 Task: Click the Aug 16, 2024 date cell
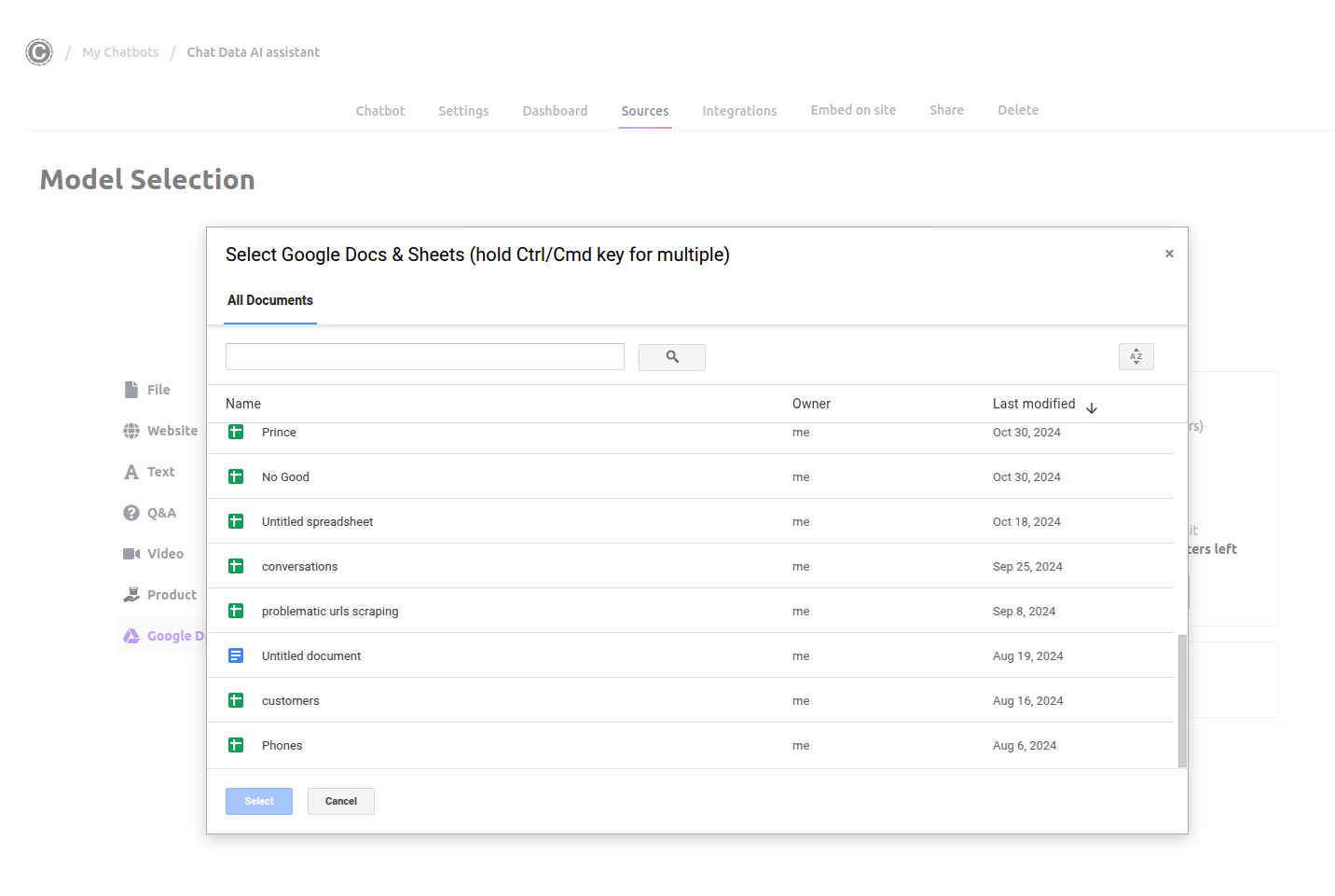pos(1028,701)
